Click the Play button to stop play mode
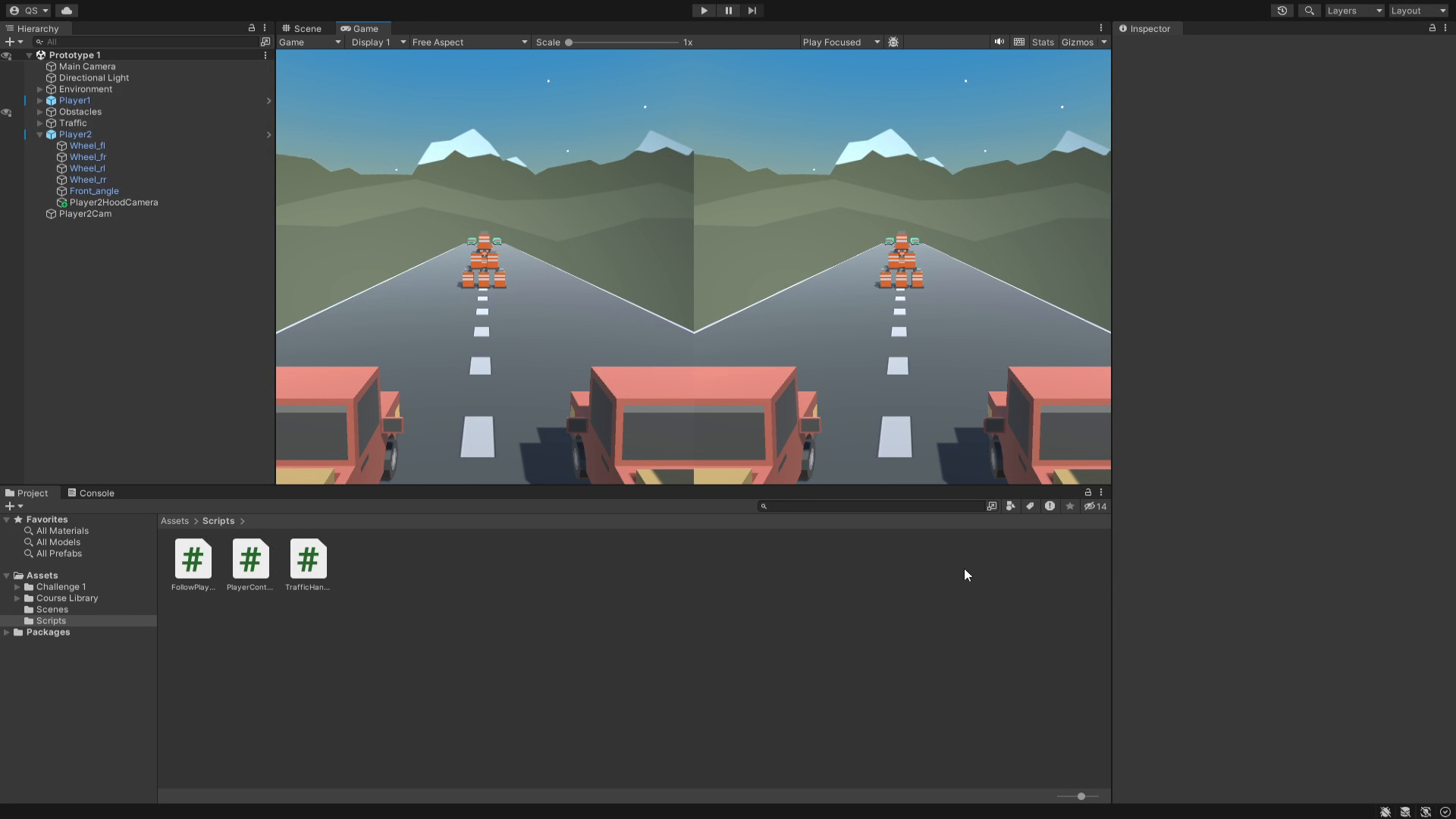This screenshot has height=819, width=1456. pos(704,11)
